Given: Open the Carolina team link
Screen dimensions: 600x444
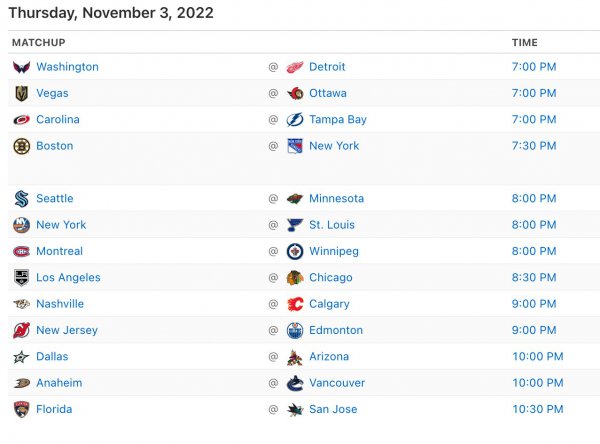Looking at the screenshot, I should (x=58, y=120).
